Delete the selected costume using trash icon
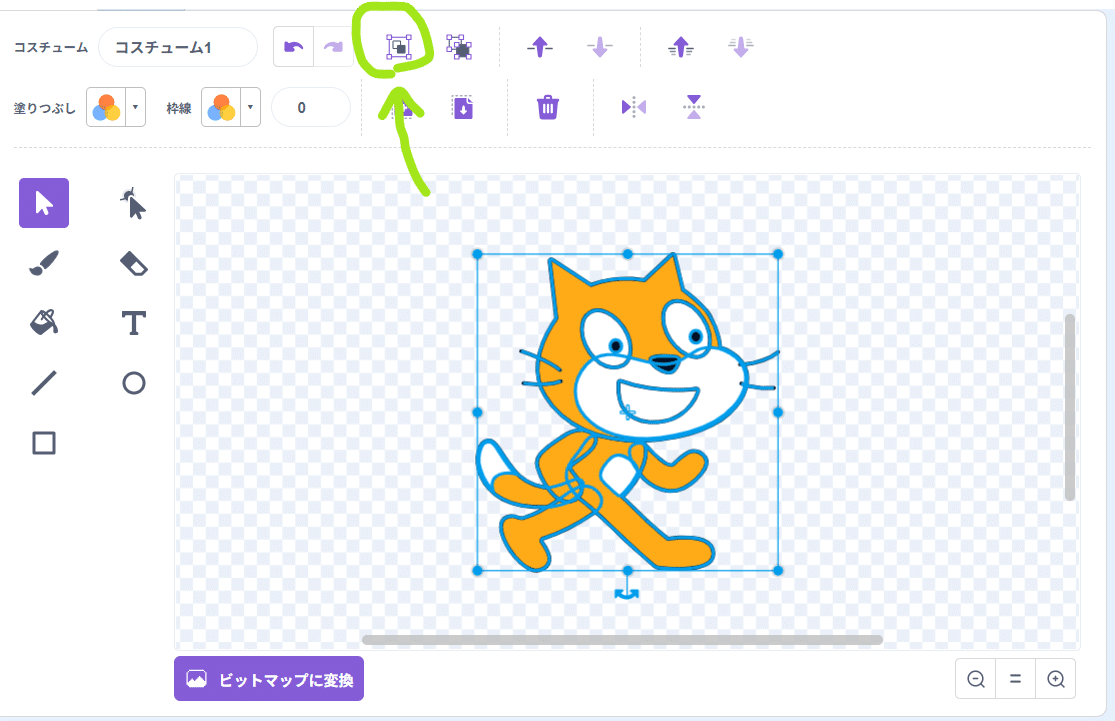Image resolution: width=1115 pixels, height=721 pixels. tap(547, 106)
